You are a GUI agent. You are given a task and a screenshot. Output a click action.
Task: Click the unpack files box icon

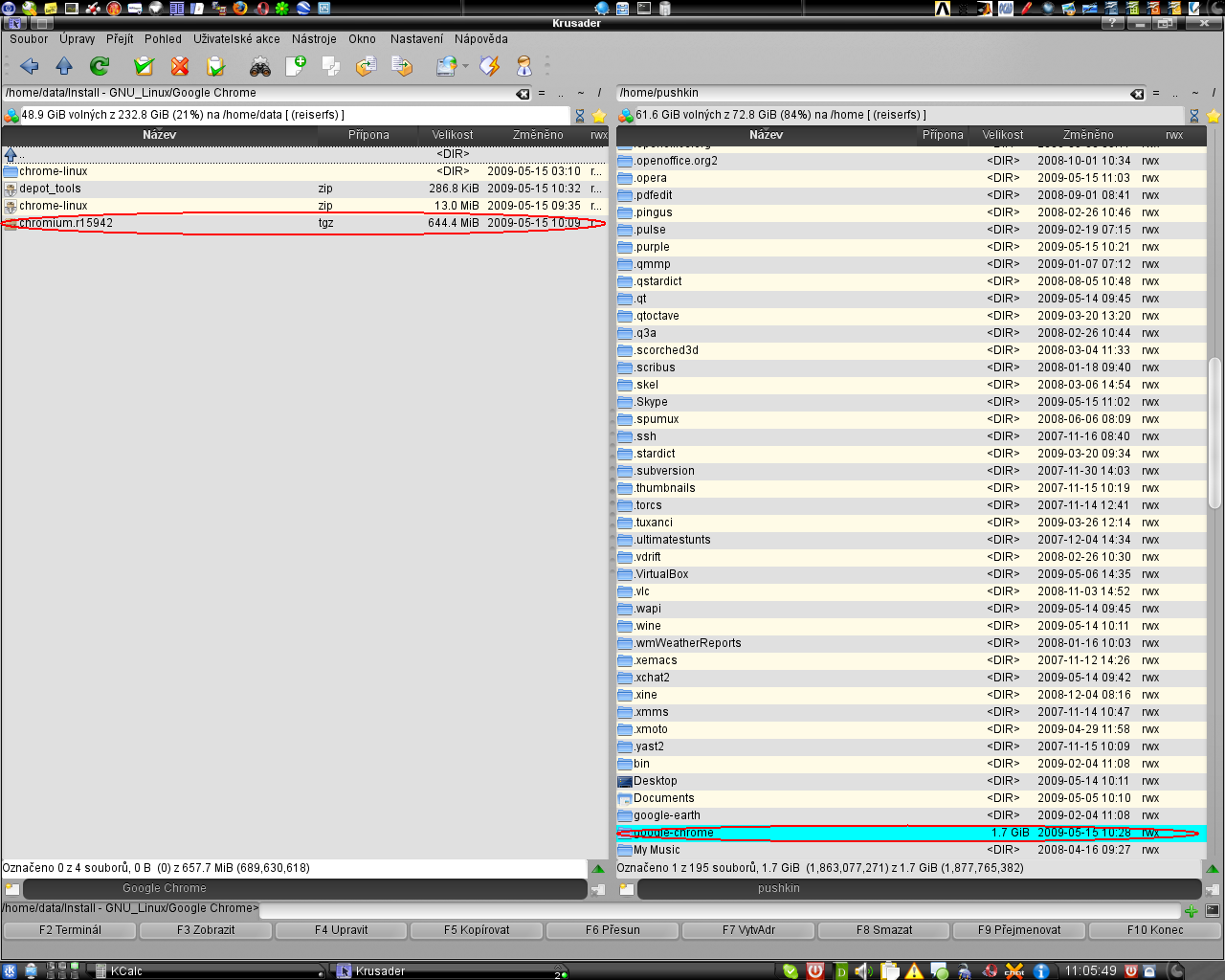coord(402,66)
